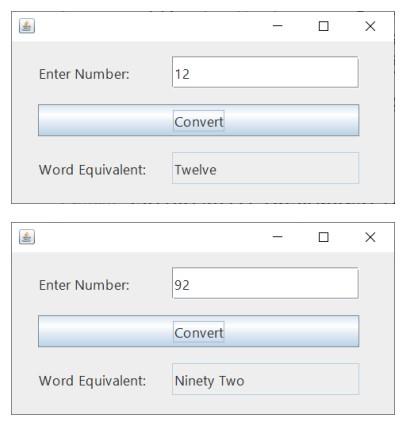Maximize the top window
405x425 pixels.
click(323, 26)
